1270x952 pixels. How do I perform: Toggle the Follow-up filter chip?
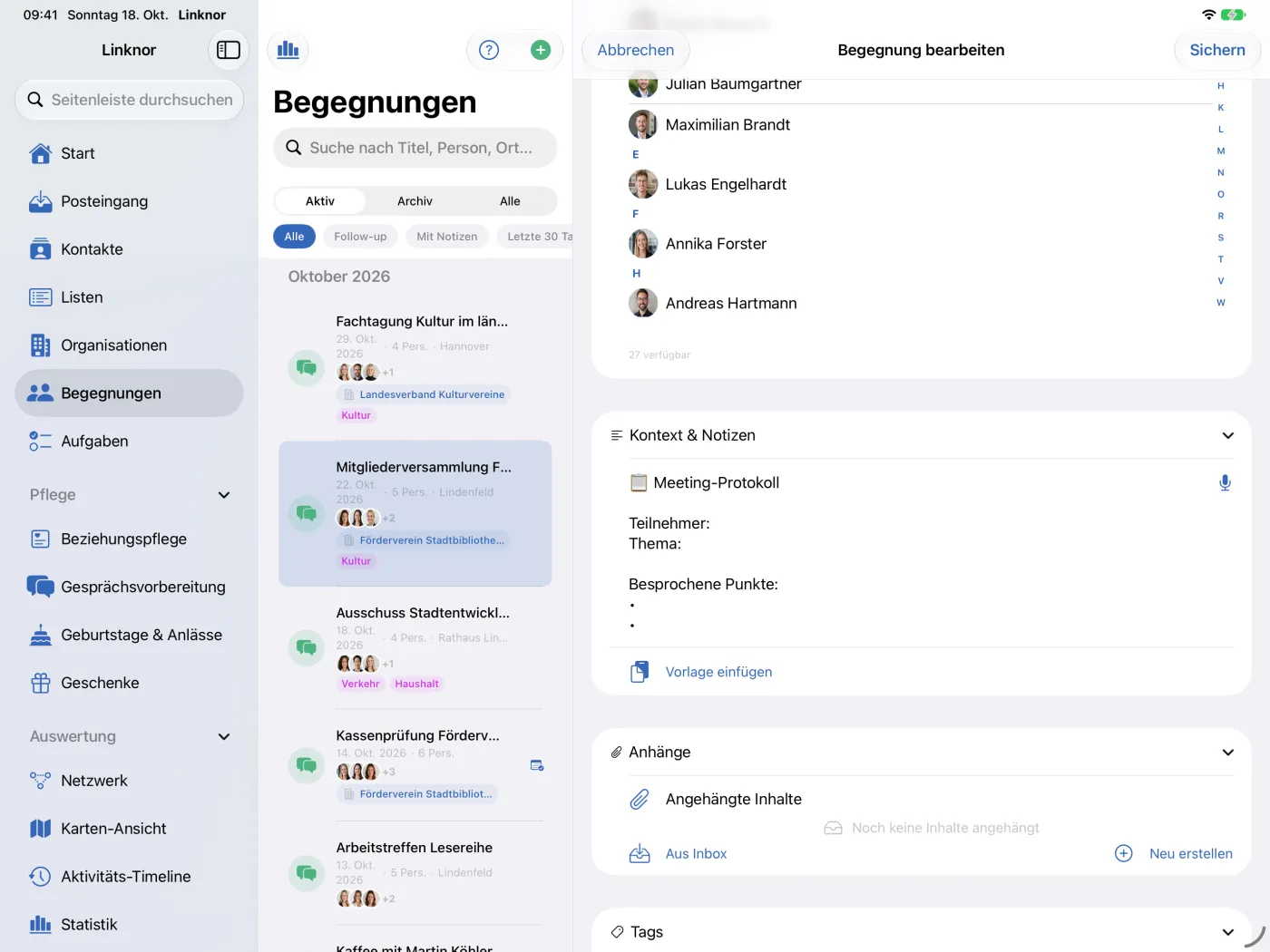click(x=360, y=237)
